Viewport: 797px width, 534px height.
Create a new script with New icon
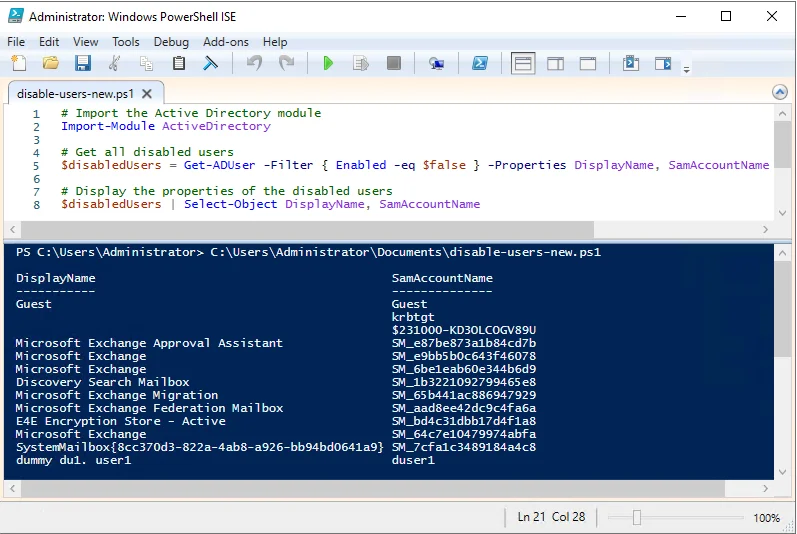[19, 64]
